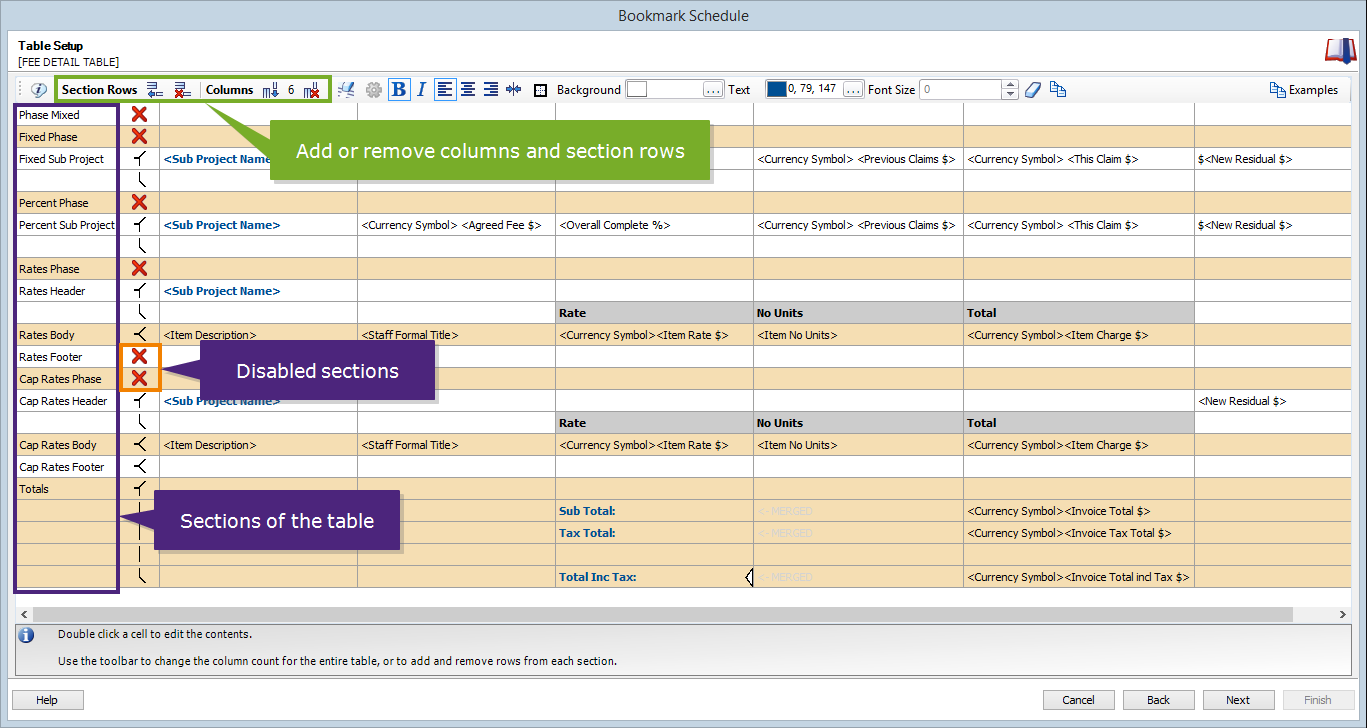Open the Background color picker
The width and height of the screenshot is (1367, 728).
(x=713, y=89)
